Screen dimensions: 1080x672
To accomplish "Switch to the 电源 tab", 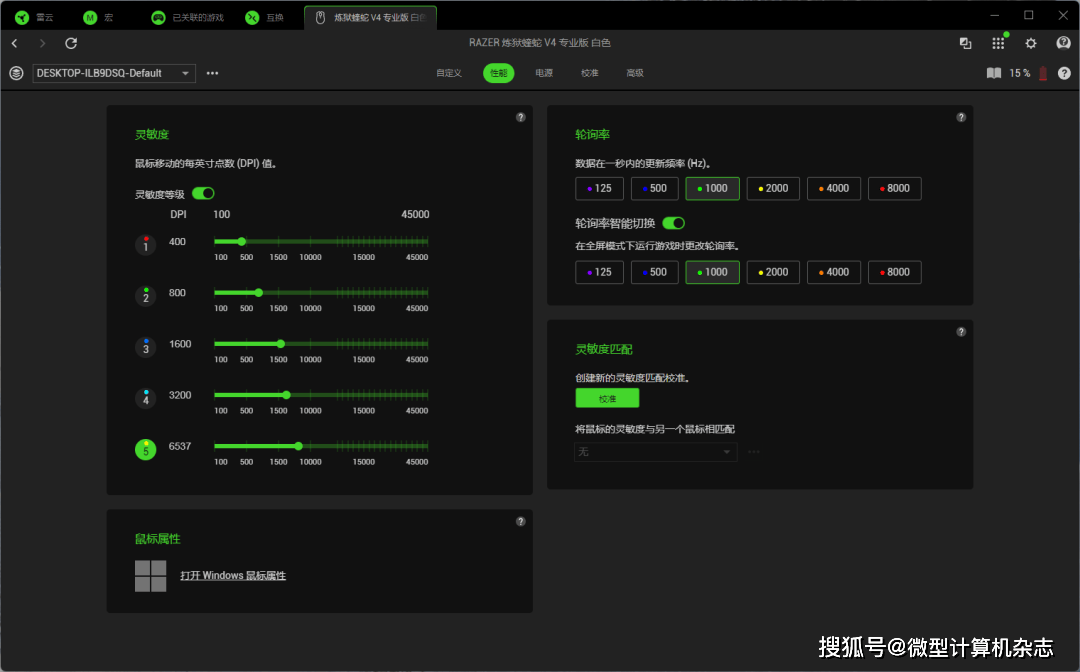I will [x=544, y=73].
